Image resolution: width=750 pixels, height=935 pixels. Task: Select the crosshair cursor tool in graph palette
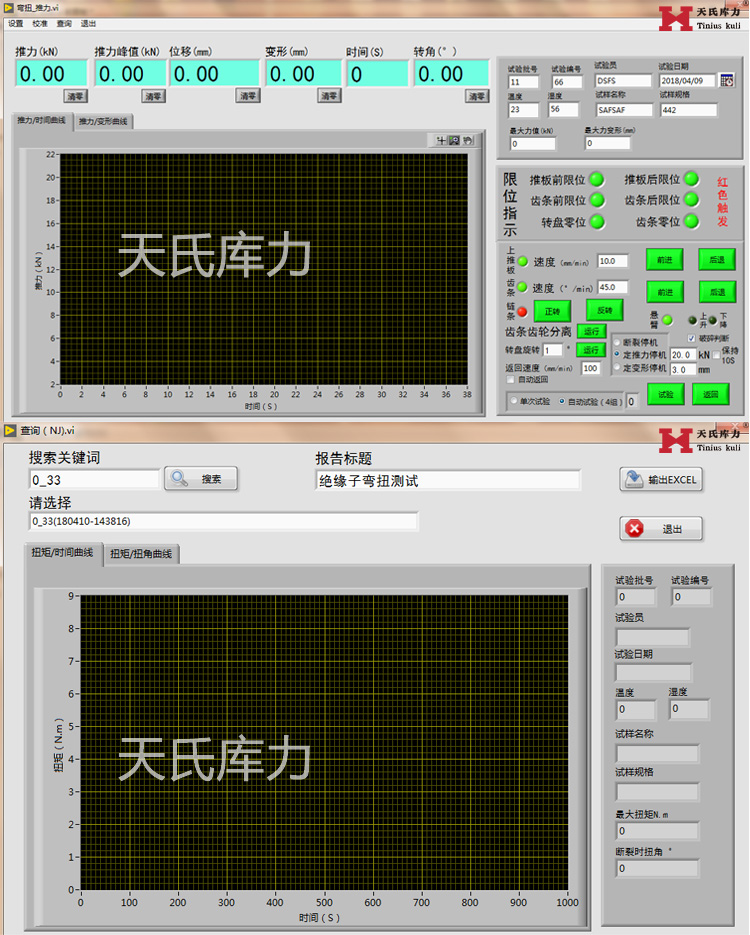point(441,140)
